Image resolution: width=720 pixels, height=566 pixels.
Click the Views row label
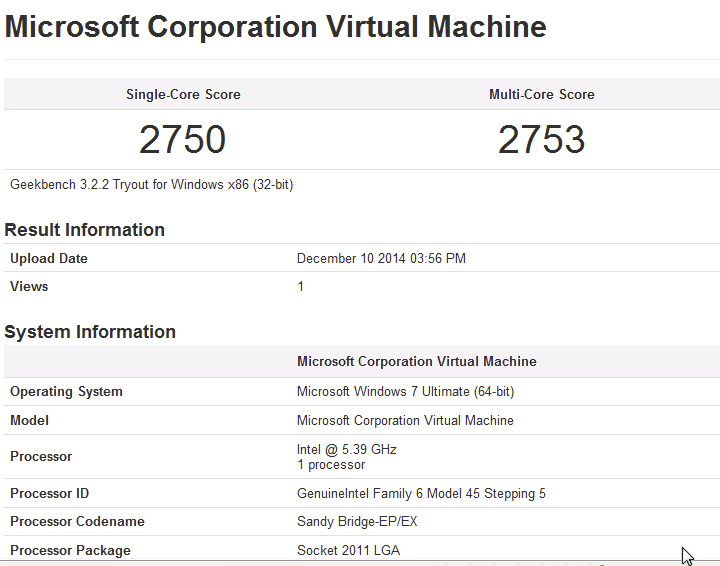tap(29, 286)
